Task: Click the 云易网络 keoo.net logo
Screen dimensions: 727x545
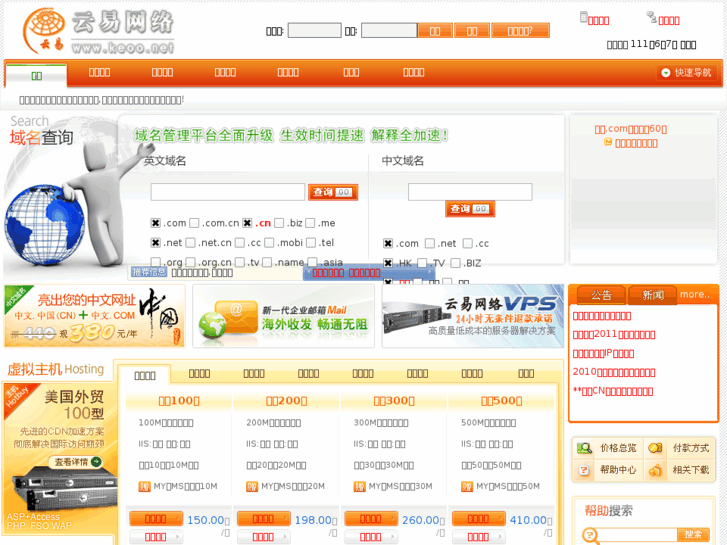Action: click(98, 31)
